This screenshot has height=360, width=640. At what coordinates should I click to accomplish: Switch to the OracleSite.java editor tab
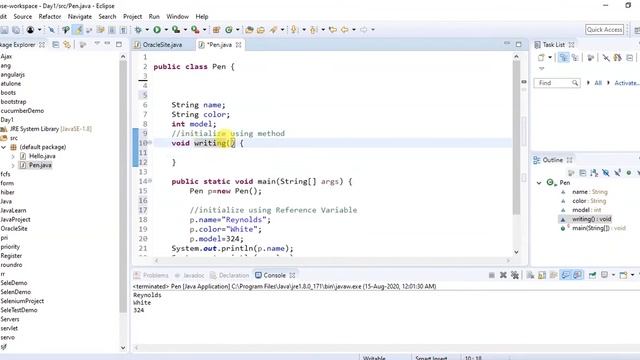pos(162,45)
